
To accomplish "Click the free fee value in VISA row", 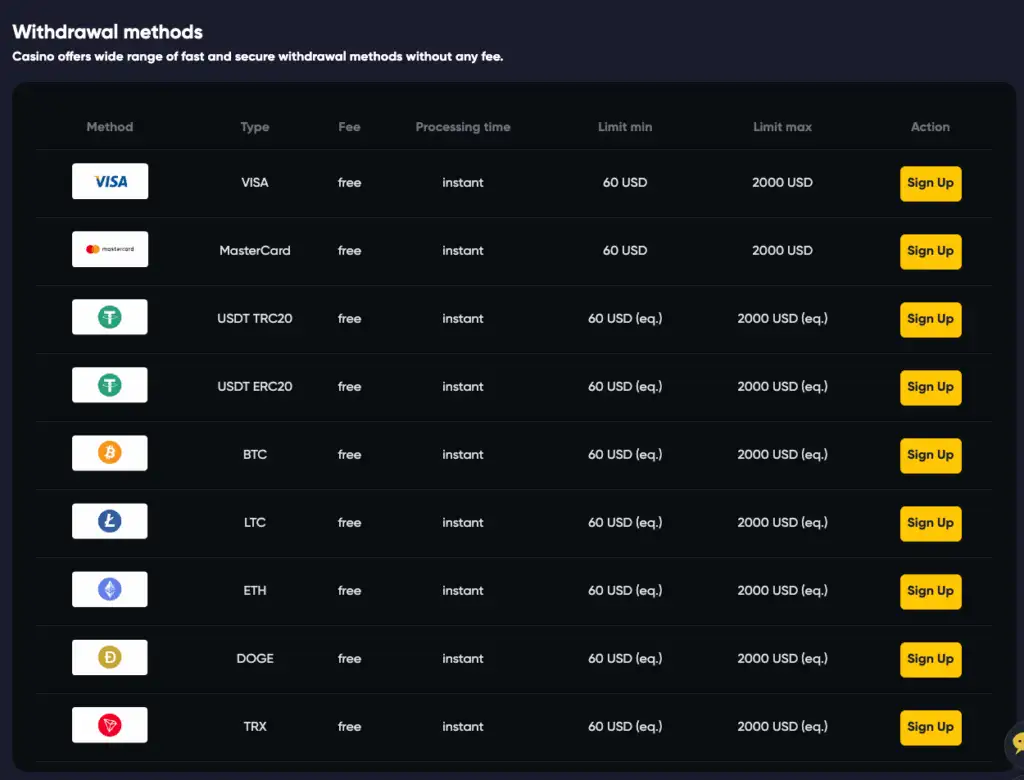I will pos(349,182).
